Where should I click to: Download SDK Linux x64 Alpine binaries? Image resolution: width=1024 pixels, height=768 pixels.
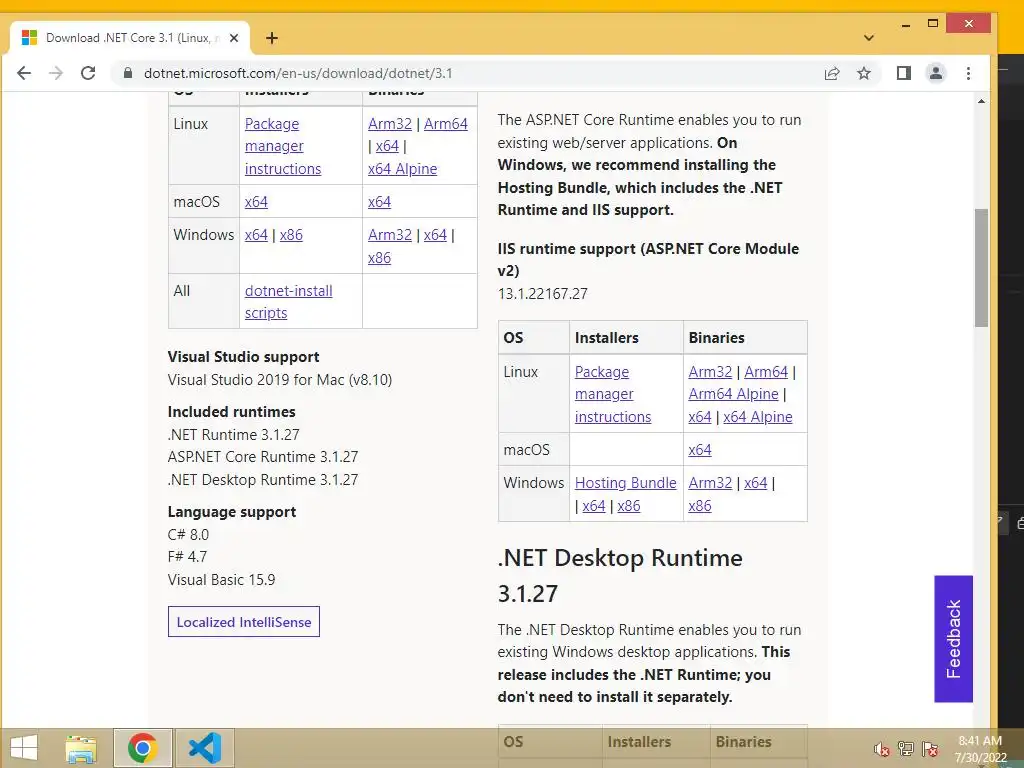pos(402,168)
